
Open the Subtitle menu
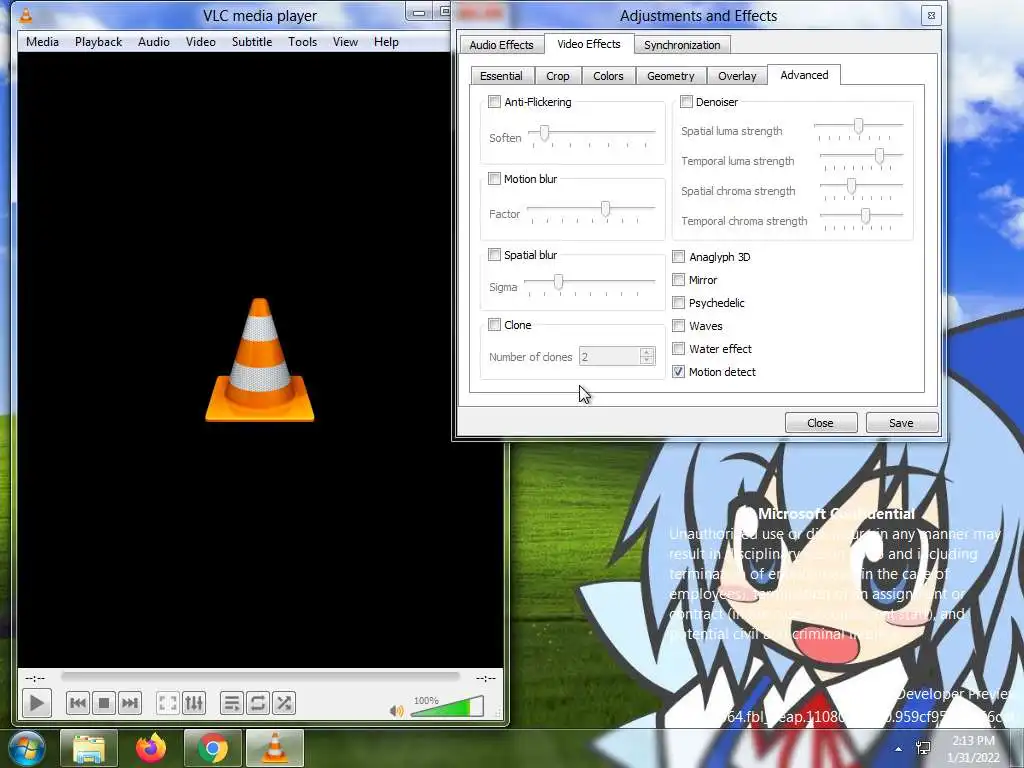tap(252, 42)
